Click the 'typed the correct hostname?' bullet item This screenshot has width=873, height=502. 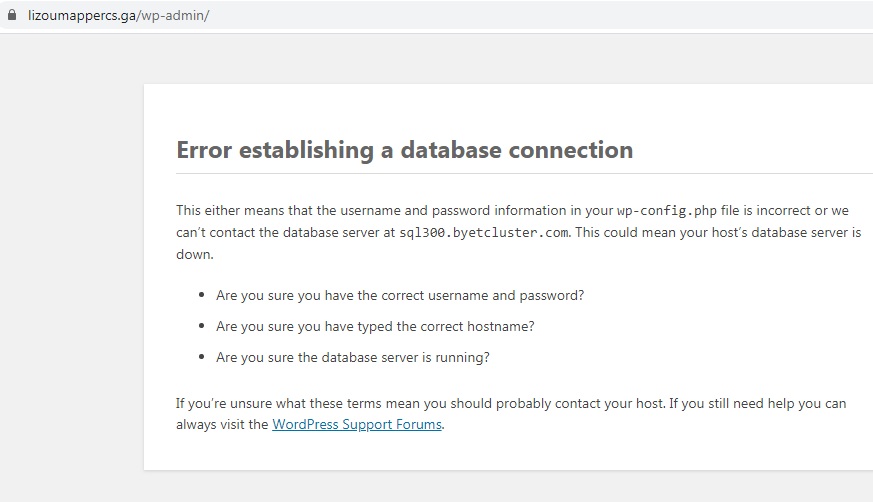[x=375, y=327]
